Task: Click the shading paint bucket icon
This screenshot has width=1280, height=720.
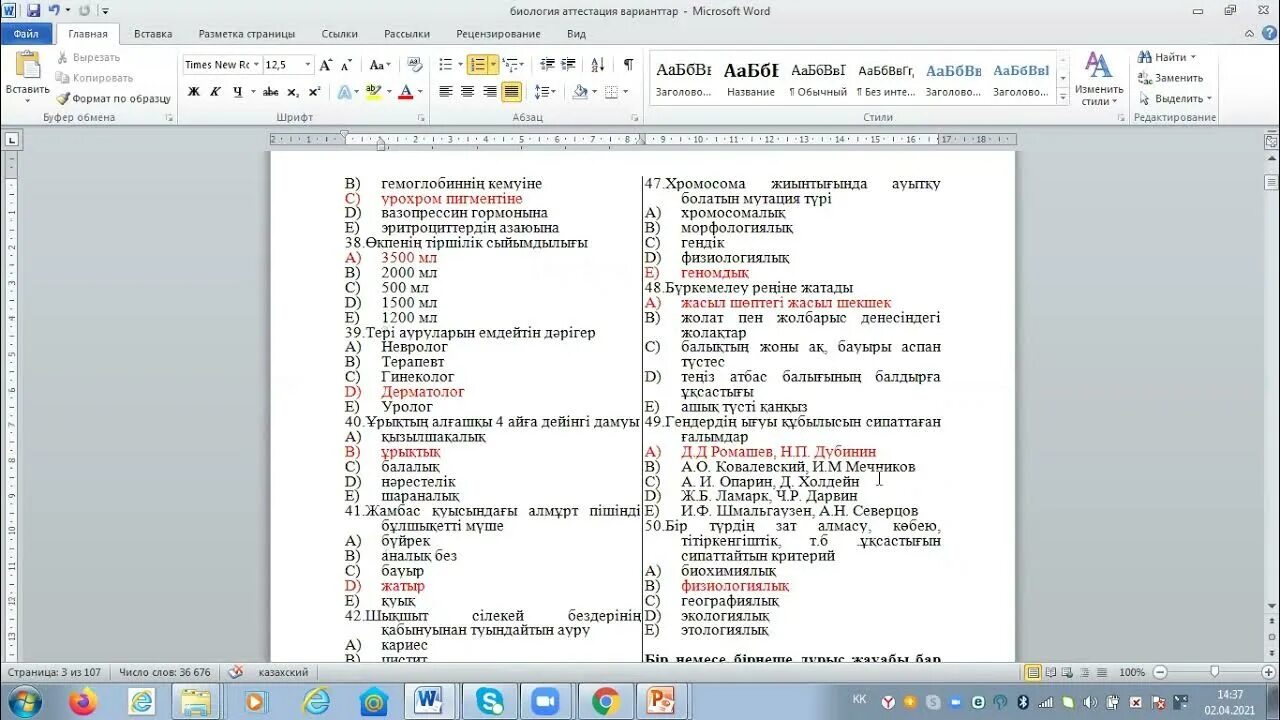Action: click(x=580, y=92)
